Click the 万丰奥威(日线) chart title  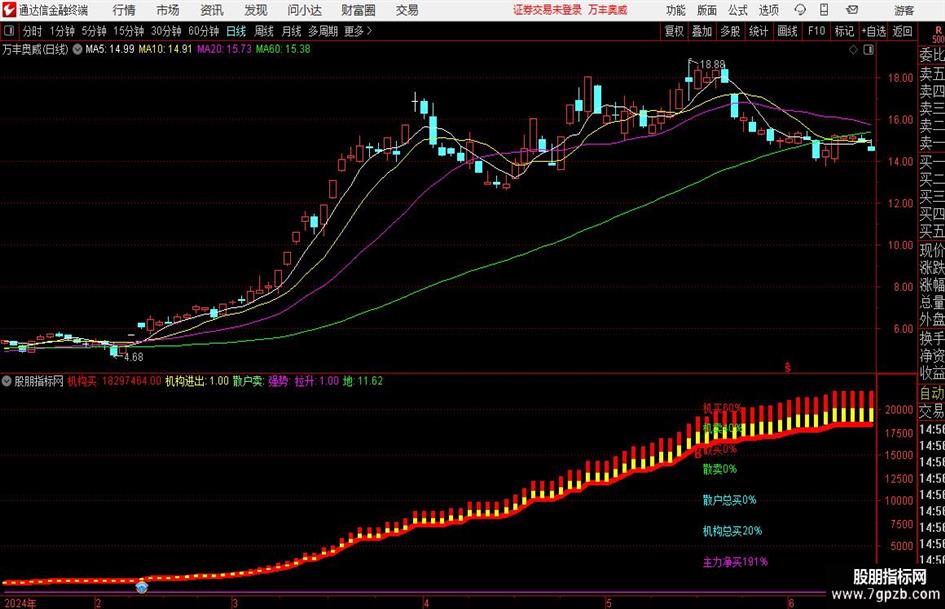coord(35,49)
